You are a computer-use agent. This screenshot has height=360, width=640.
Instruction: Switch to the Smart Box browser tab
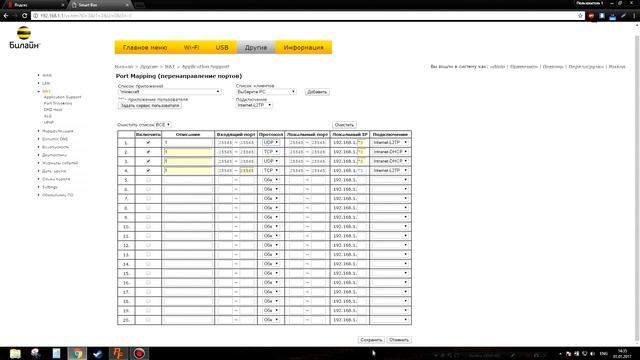(100, 5)
